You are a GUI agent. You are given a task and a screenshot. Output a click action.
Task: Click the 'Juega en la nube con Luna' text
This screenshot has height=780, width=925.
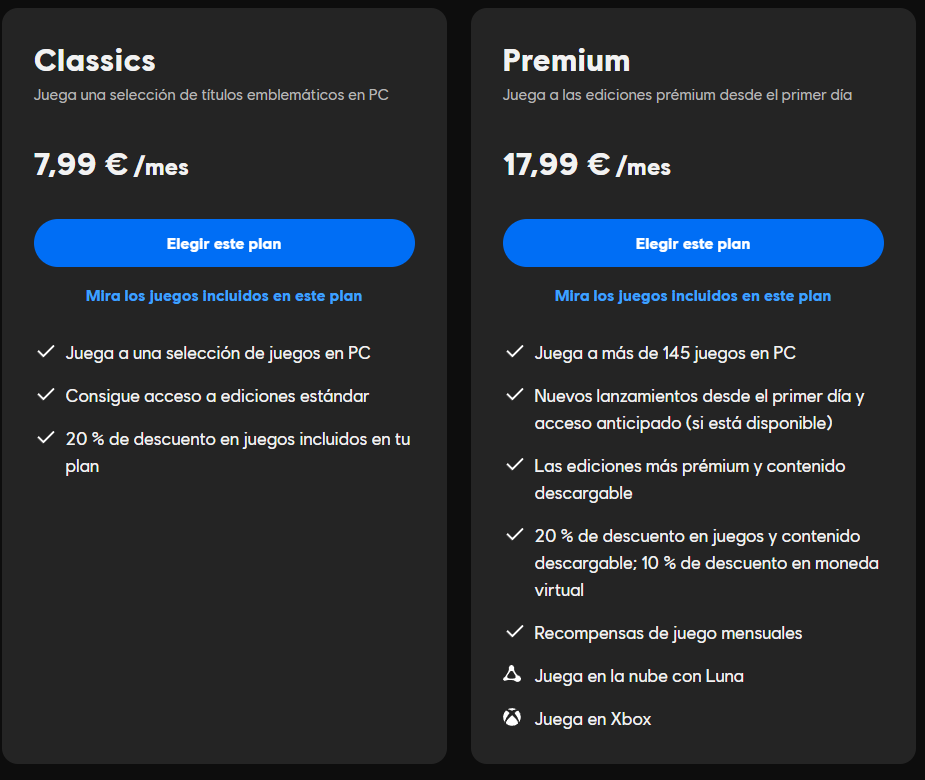click(639, 676)
